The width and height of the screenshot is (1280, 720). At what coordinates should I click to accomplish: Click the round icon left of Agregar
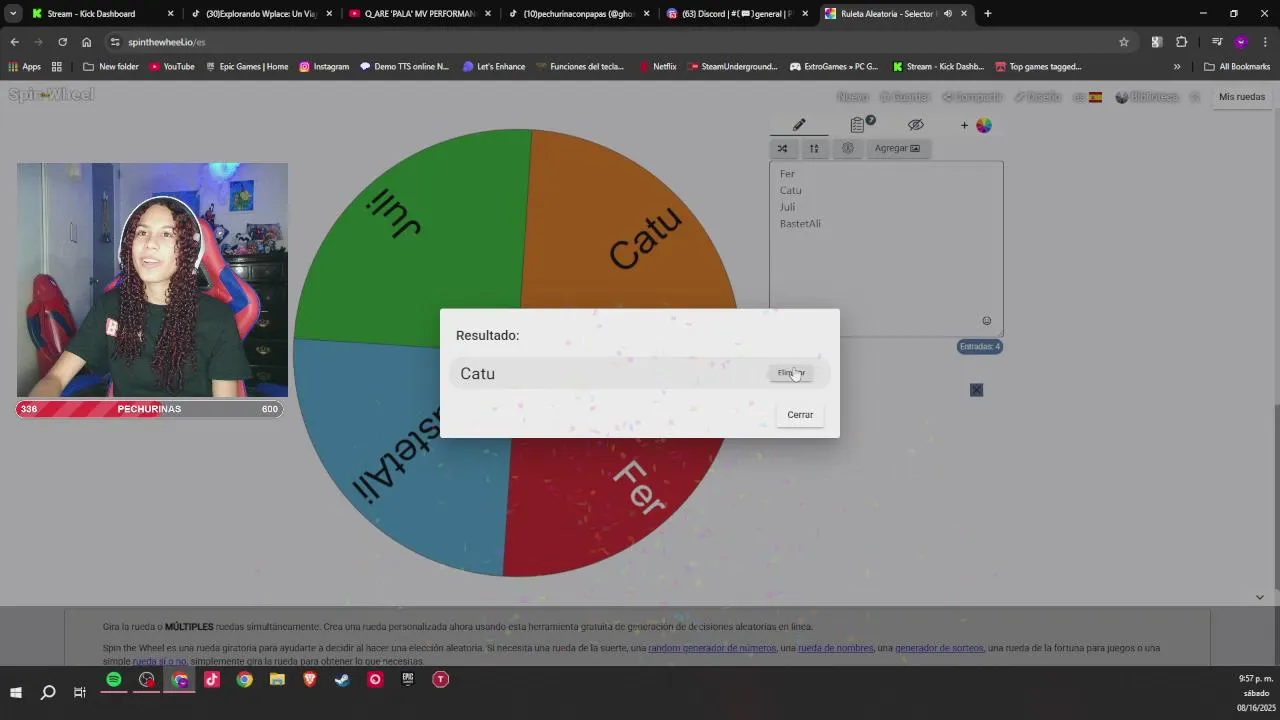848,148
